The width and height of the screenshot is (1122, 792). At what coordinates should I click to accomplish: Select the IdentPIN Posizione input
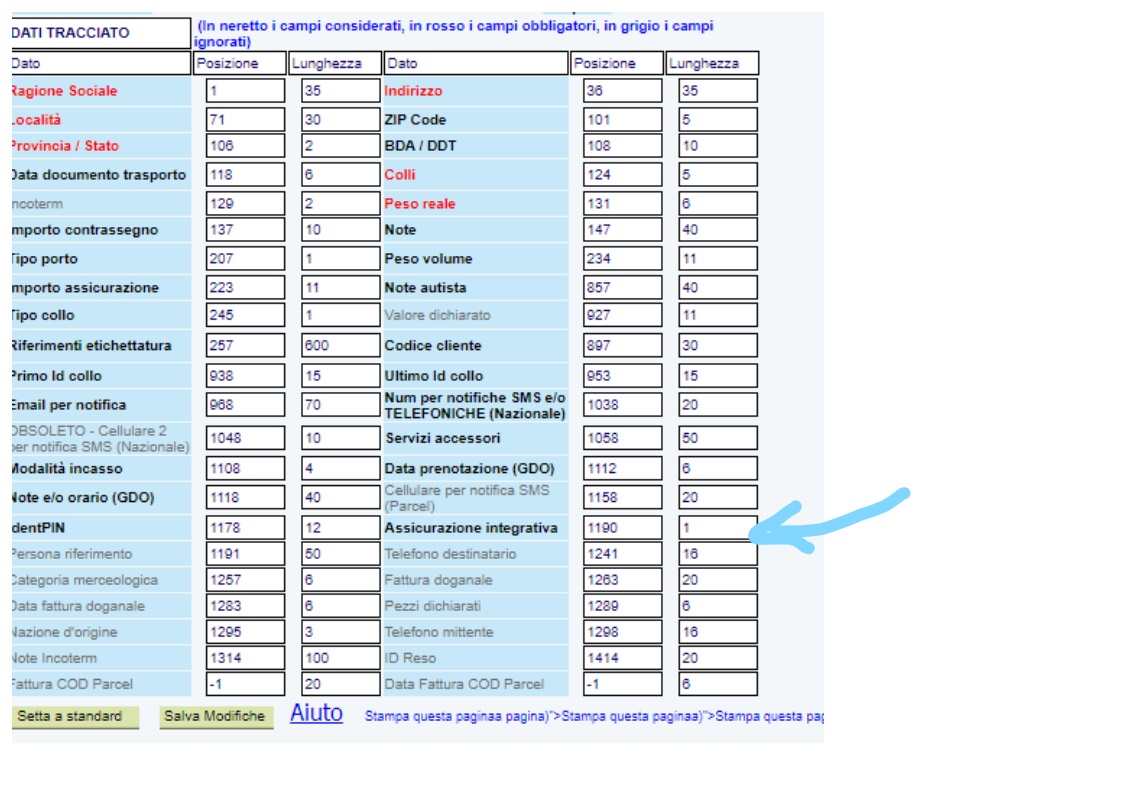click(245, 528)
